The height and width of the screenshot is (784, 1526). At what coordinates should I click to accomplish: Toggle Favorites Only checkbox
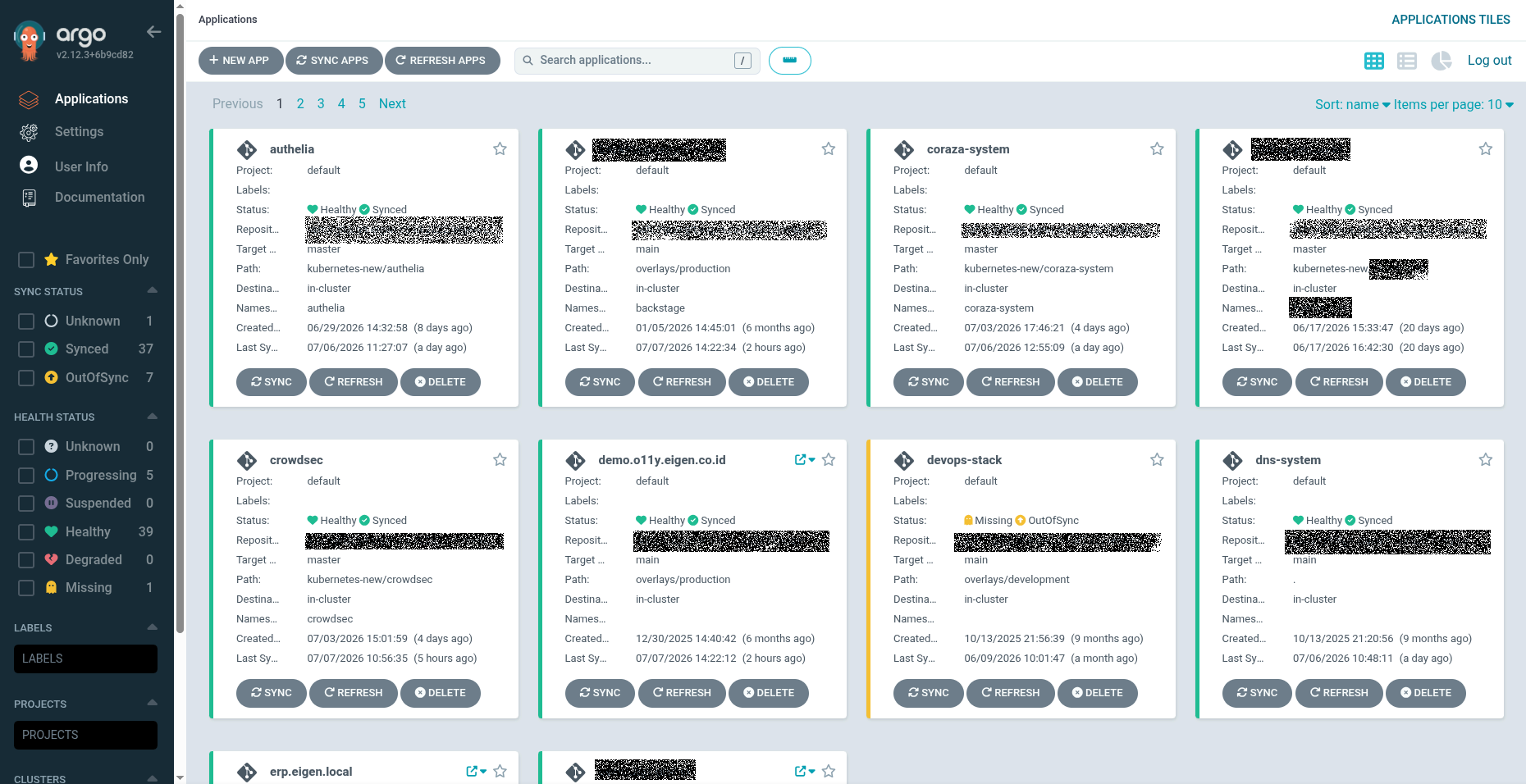(x=26, y=260)
